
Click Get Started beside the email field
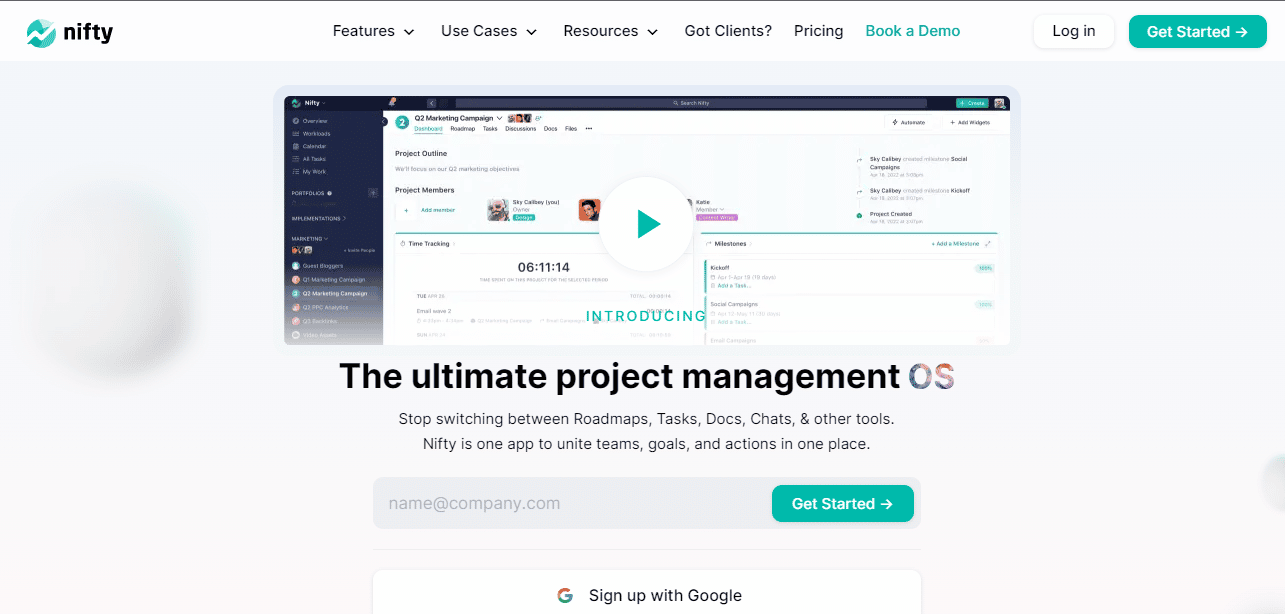tap(843, 504)
